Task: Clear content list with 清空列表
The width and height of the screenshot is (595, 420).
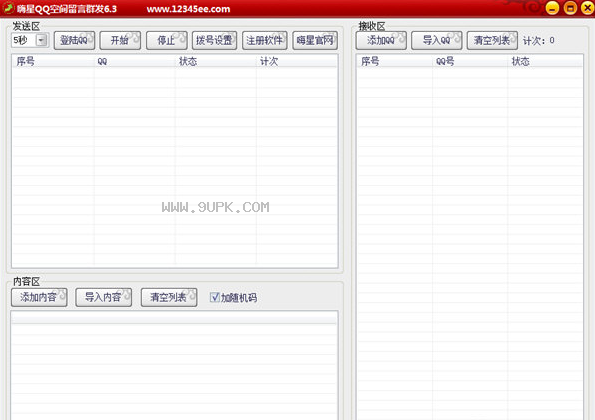Action: pyautogui.click(x=169, y=297)
